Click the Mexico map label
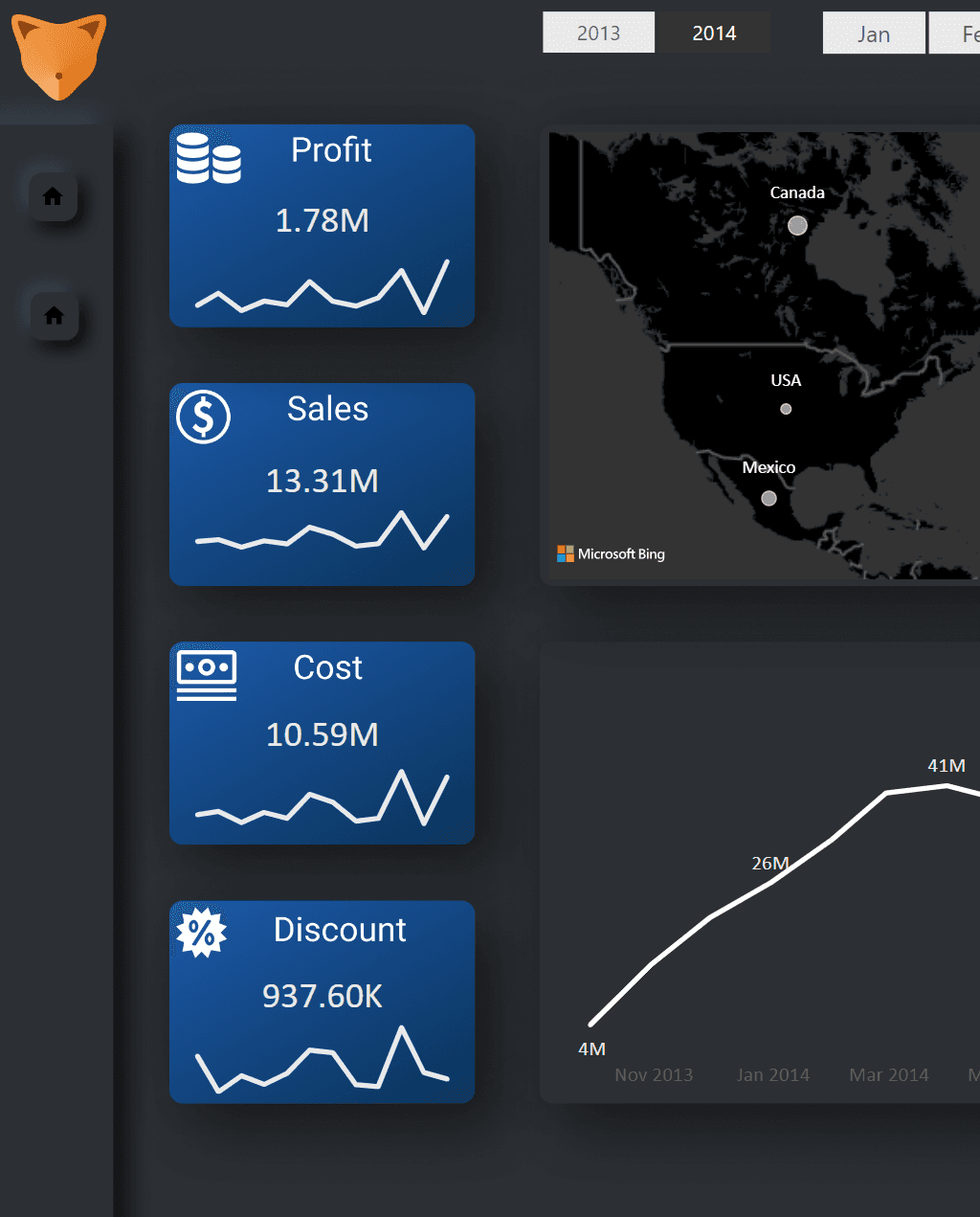Viewport: 980px width, 1217px height. coord(768,467)
